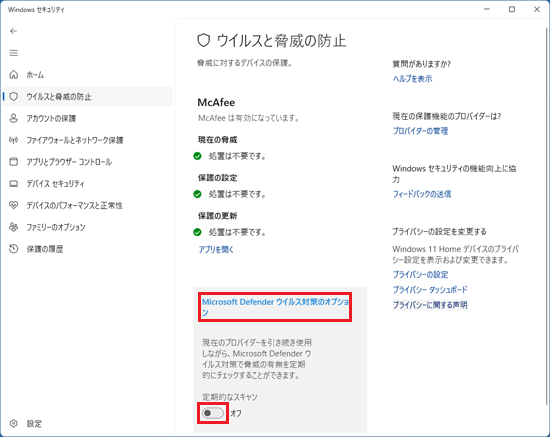Click green checkmark under 保護の更新
The height and width of the screenshot is (437, 550).
(197, 232)
